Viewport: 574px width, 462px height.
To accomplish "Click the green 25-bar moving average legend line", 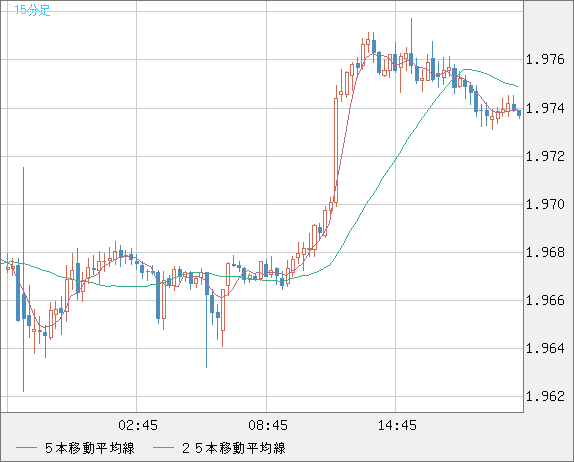I will tap(163, 448).
